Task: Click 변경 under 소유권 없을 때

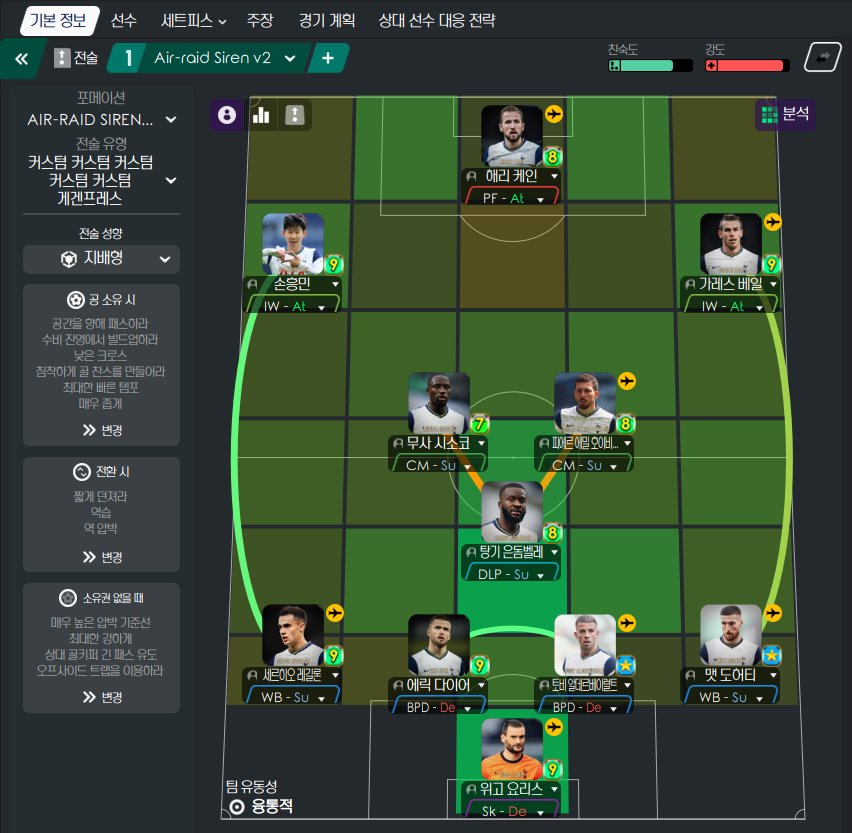Action: 102,697
